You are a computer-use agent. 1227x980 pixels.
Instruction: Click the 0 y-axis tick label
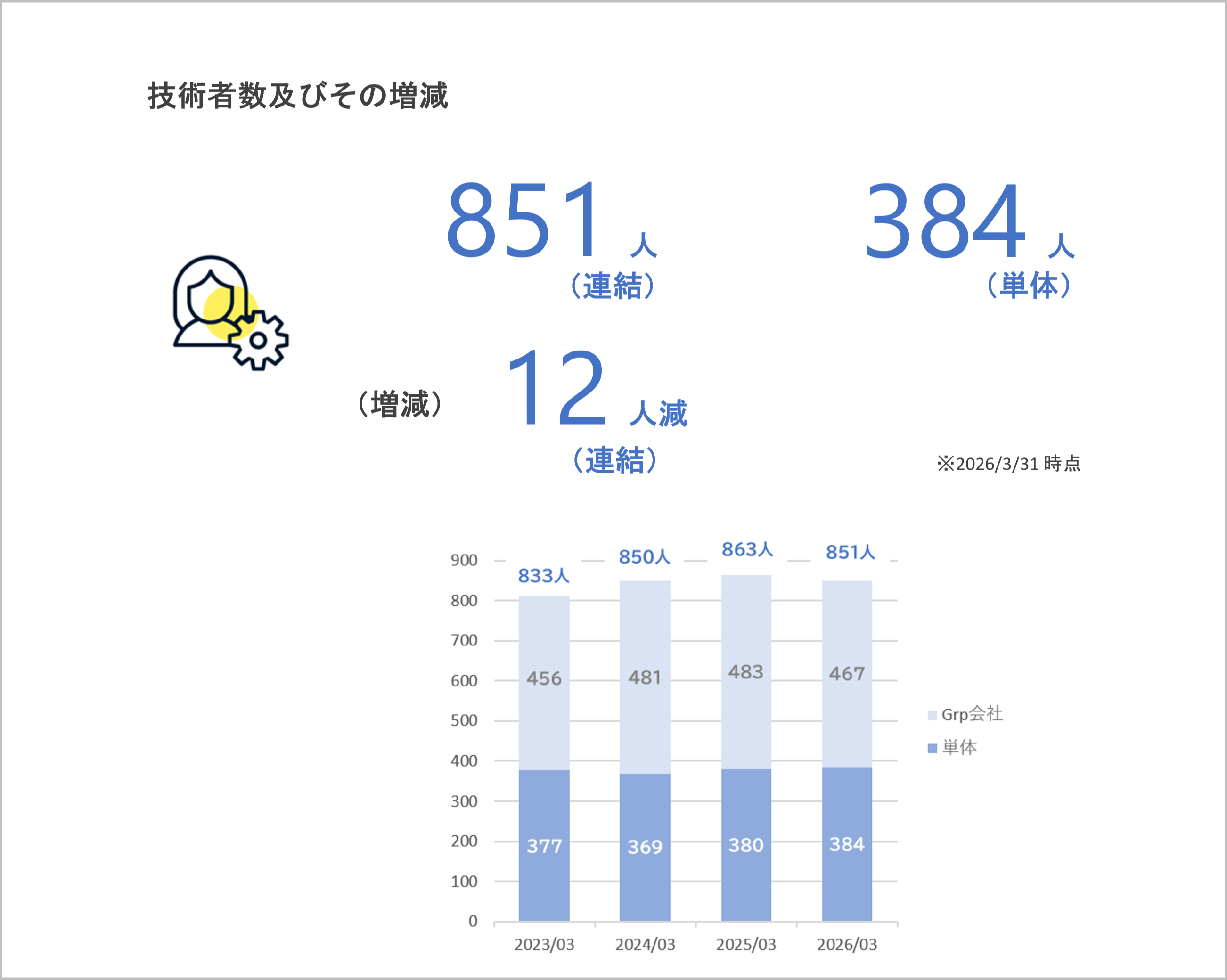click(473, 922)
